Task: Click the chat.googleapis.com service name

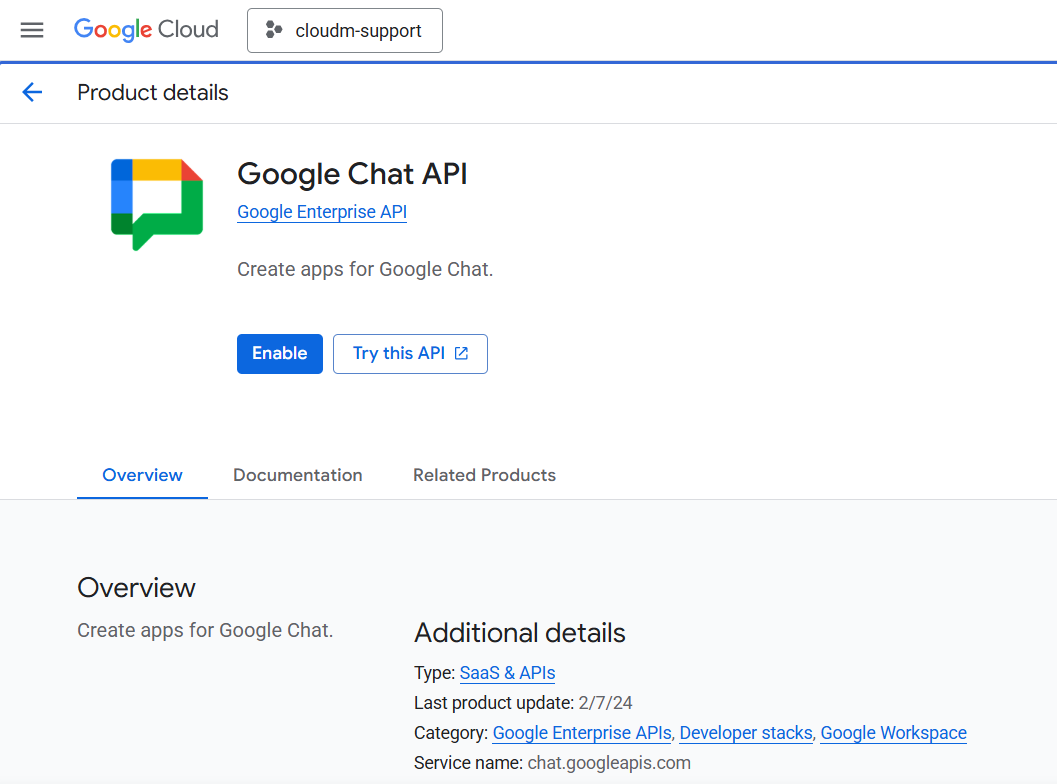Action: (609, 763)
